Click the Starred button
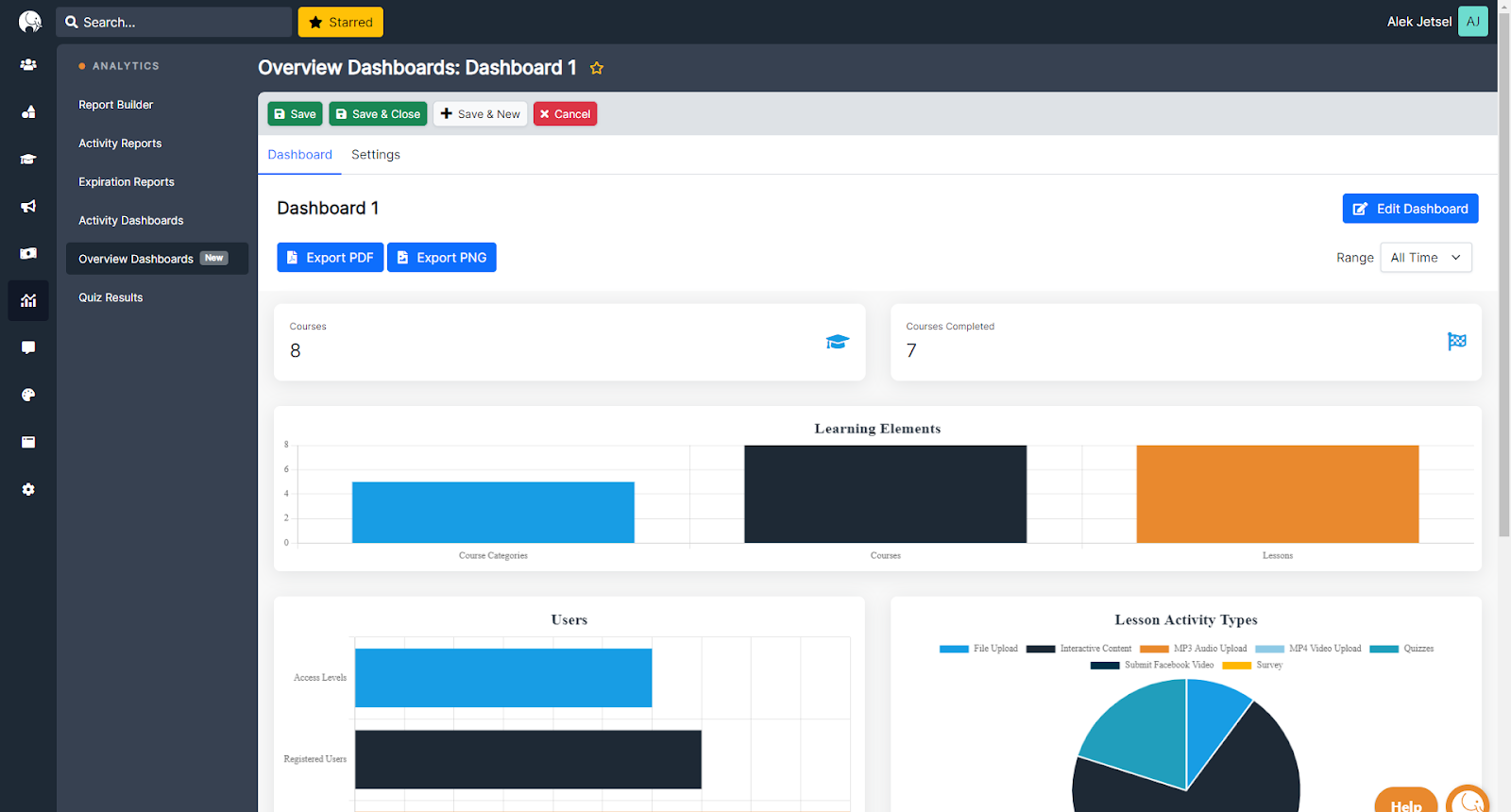Image resolution: width=1511 pixels, height=812 pixels. tap(341, 22)
